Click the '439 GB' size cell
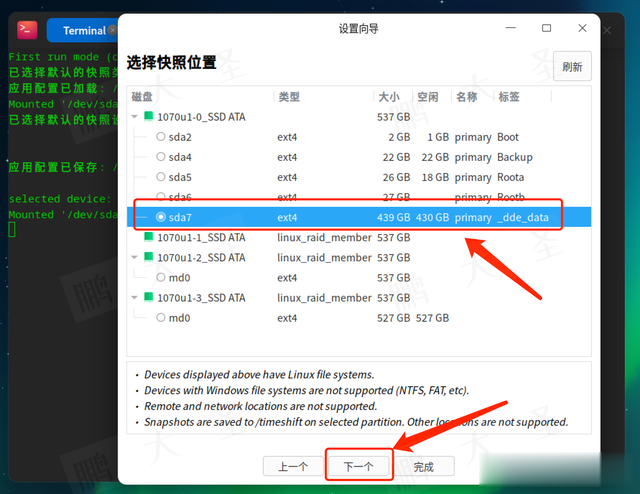Image resolution: width=640 pixels, height=494 pixels. (393, 217)
